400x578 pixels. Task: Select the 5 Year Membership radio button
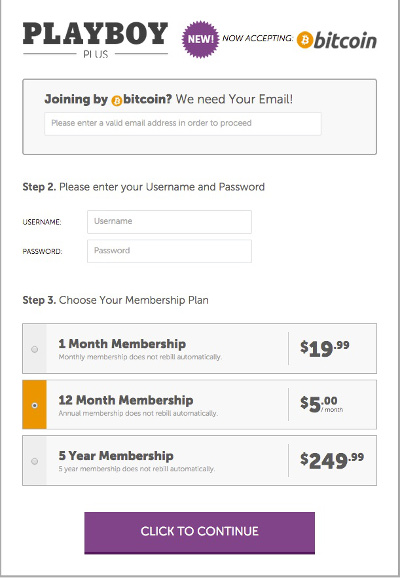(x=35, y=461)
